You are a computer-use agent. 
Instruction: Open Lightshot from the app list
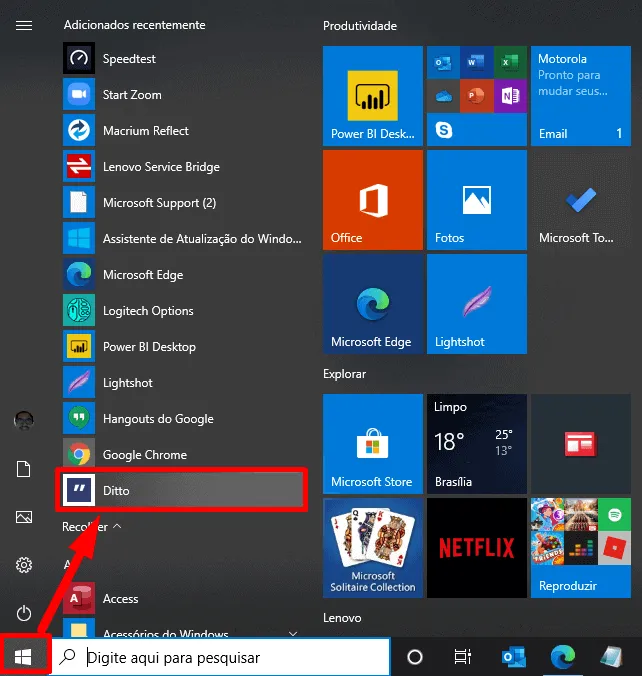tap(182, 382)
